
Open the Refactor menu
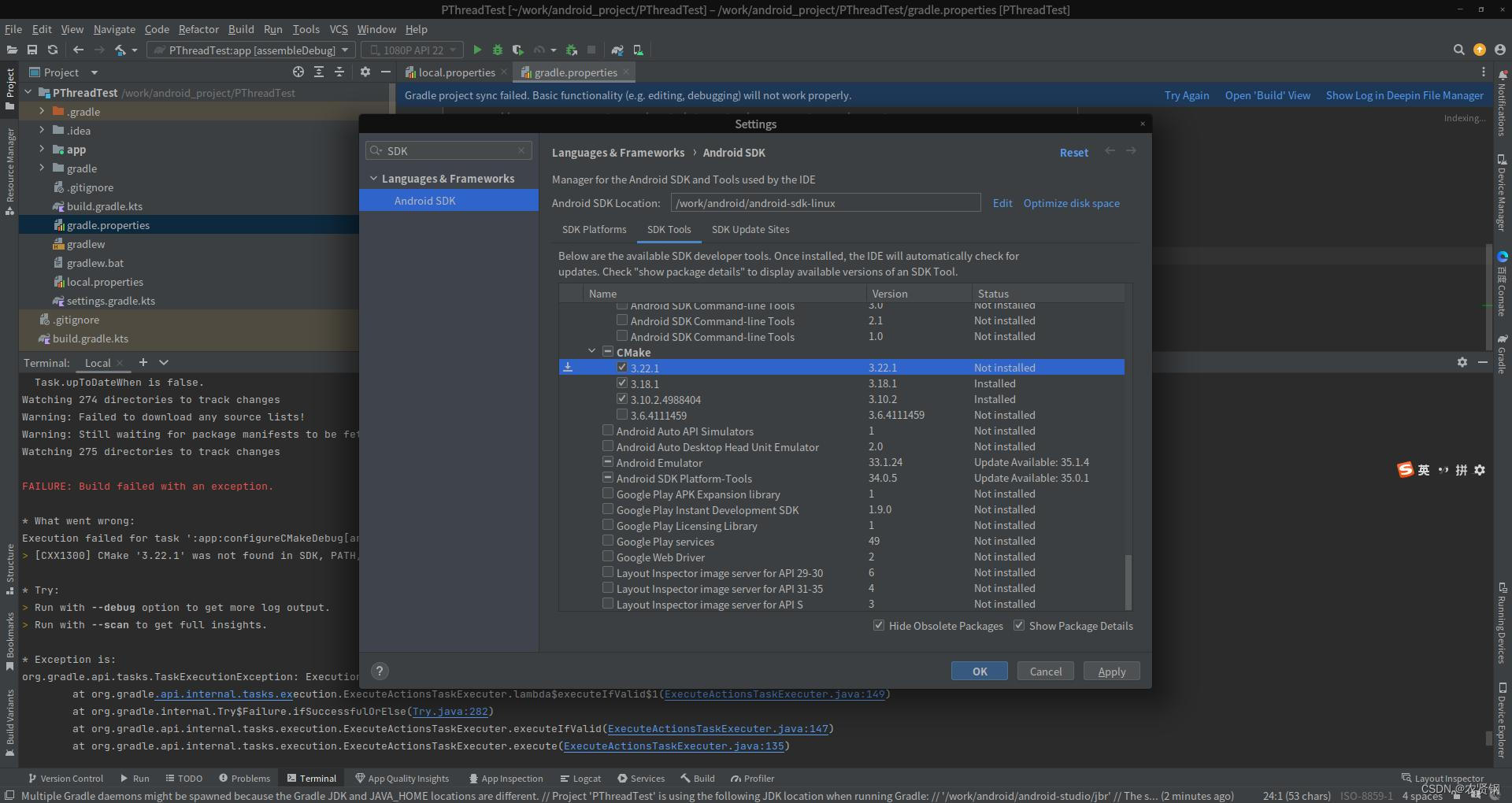198,29
